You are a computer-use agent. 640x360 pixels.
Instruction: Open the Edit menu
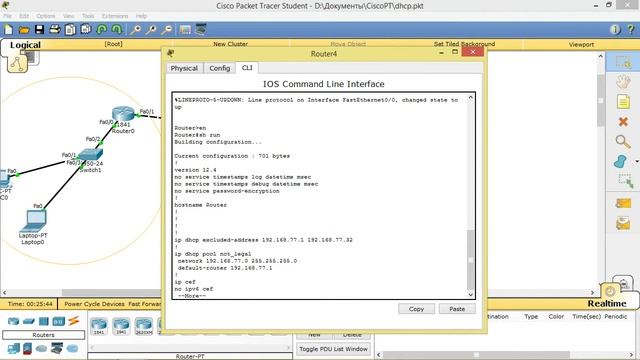24,16
